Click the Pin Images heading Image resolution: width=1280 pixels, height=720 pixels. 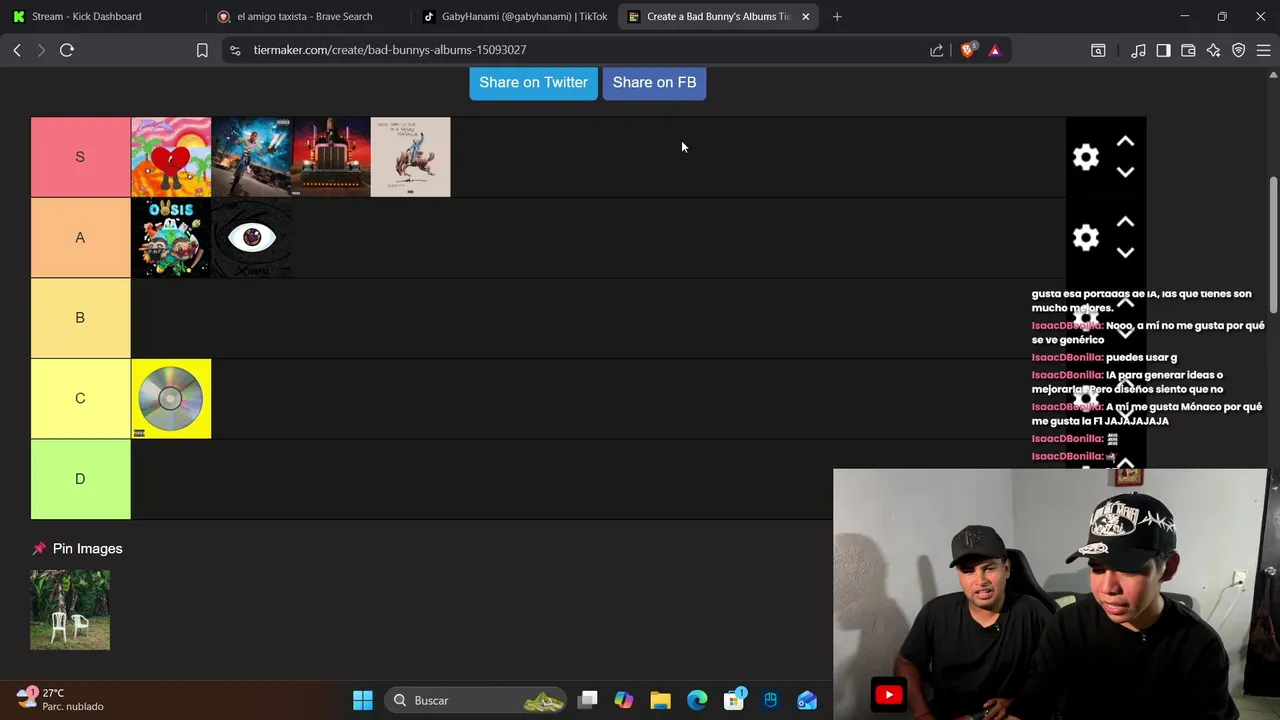coord(87,549)
